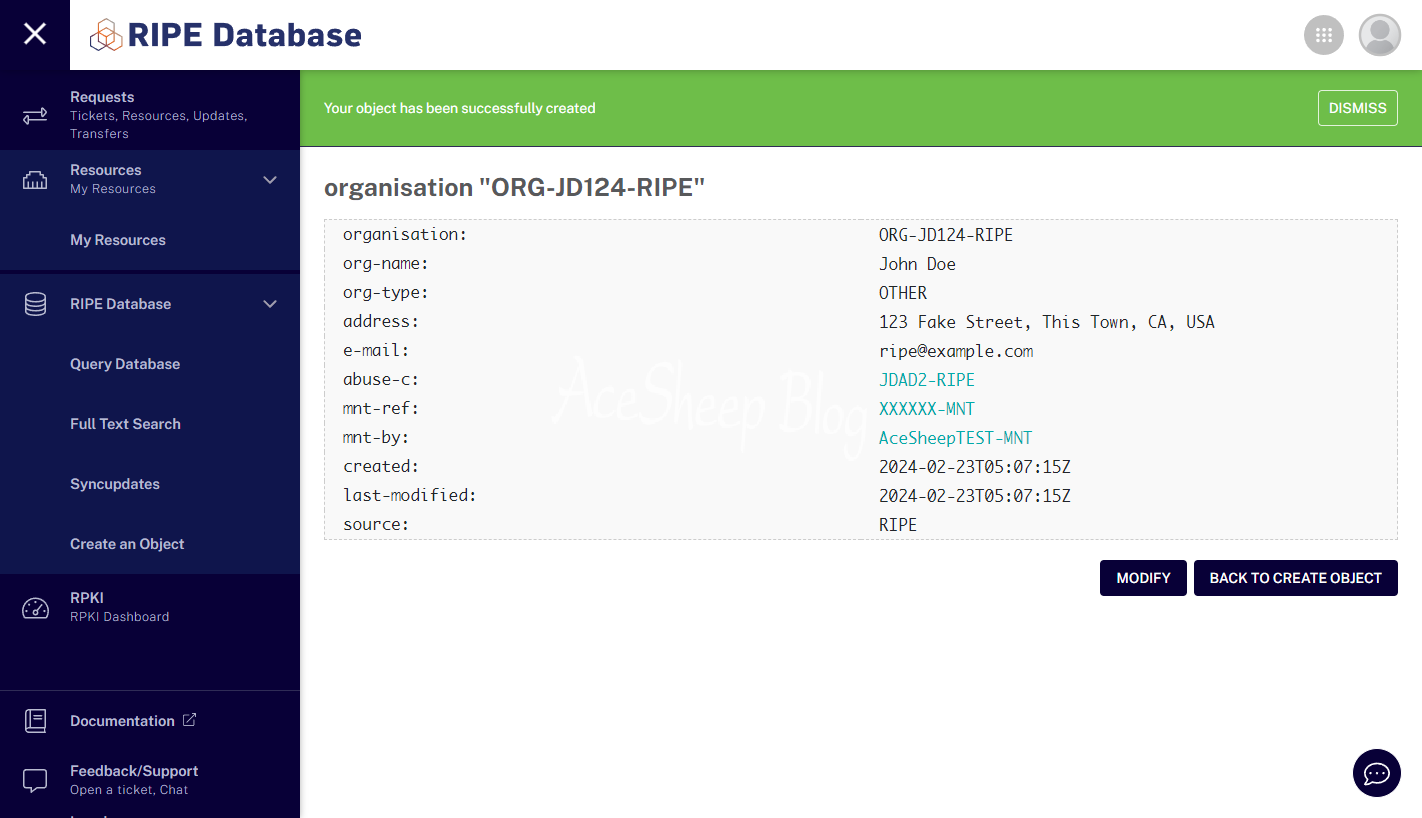Viewport: 1422px width, 818px height.
Task: Open Syncupdates
Action: (x=115, y=484)
